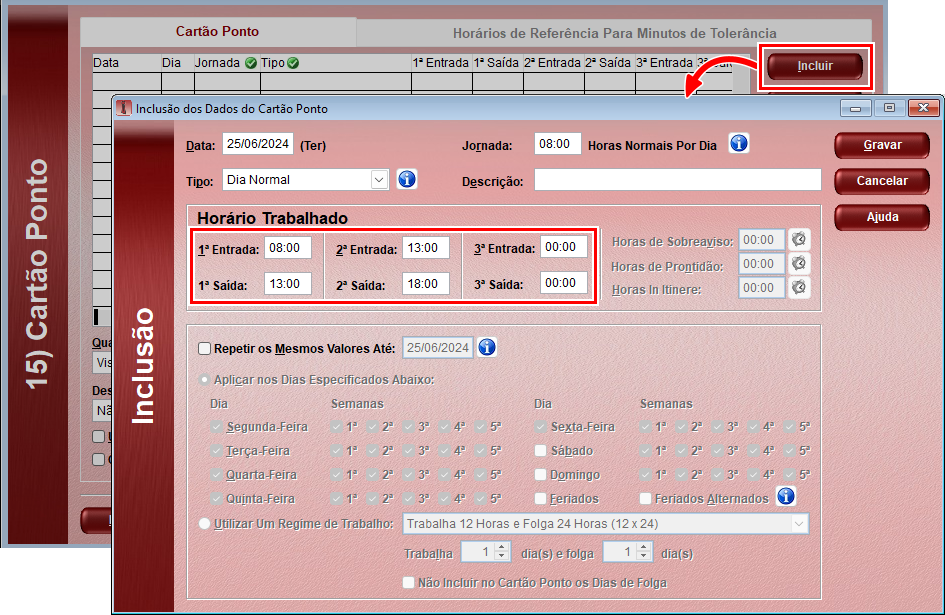
Task: Click the Cancelar button
Action: coord(882,181)
